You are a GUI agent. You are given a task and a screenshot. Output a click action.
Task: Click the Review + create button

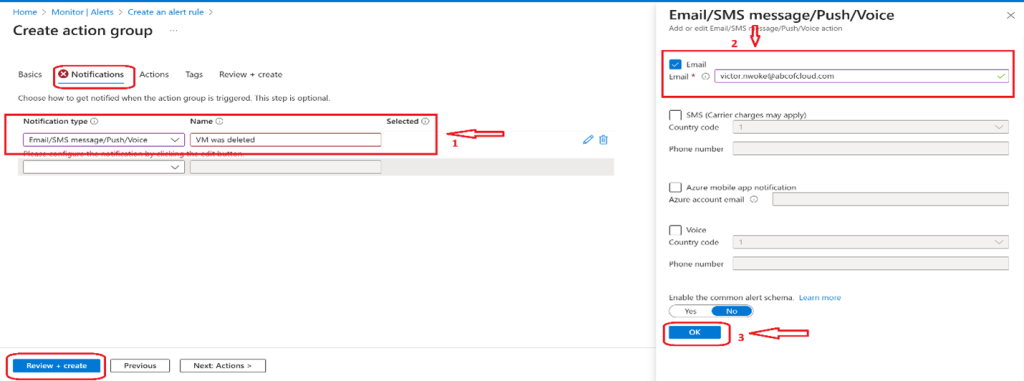tap(57, 365)
